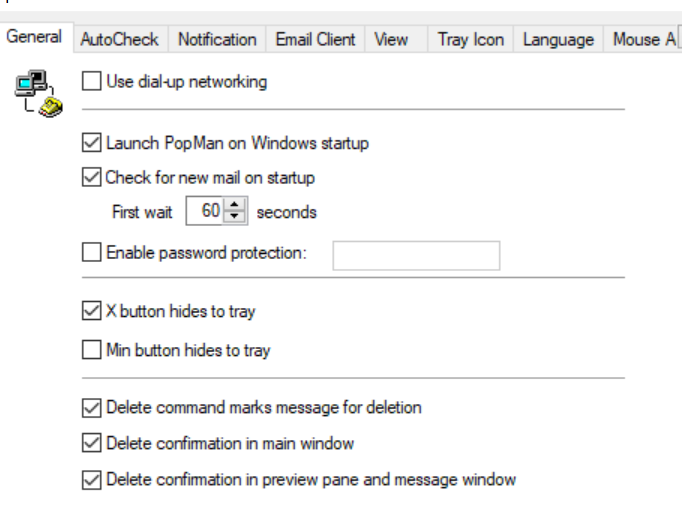Click the First wait seconds value field
The height and width of the screenshot is (532, 682).
[205, 211]
